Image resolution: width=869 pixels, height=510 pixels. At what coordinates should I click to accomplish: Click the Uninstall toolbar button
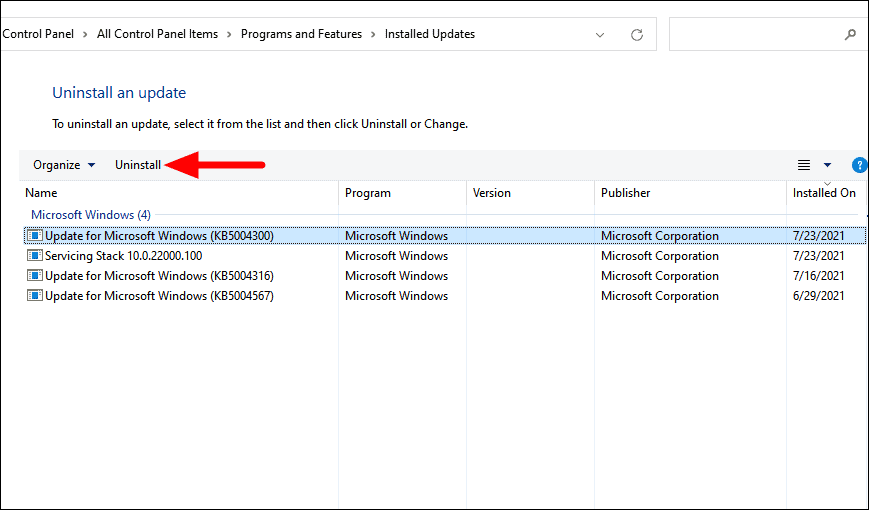pyautogui.click(x=138, y=165)
